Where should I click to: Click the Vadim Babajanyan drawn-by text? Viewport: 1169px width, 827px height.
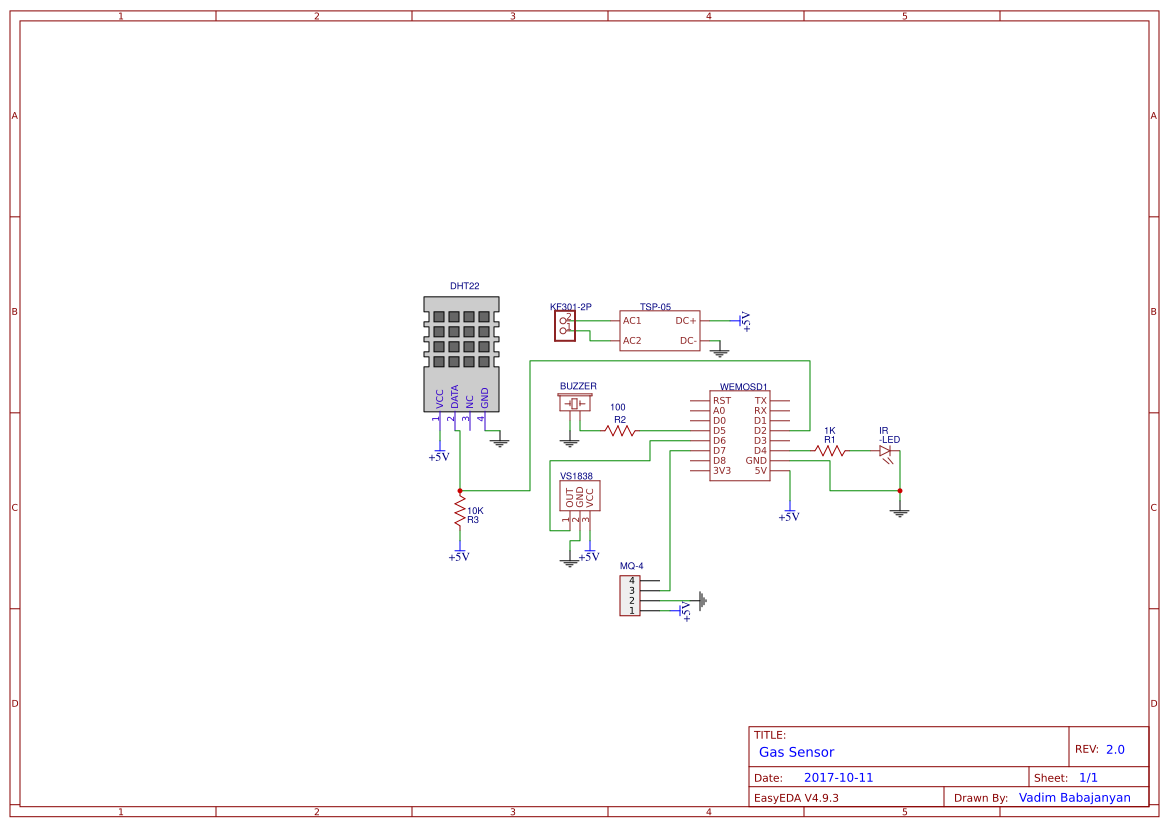click(x=1075, y=797)
